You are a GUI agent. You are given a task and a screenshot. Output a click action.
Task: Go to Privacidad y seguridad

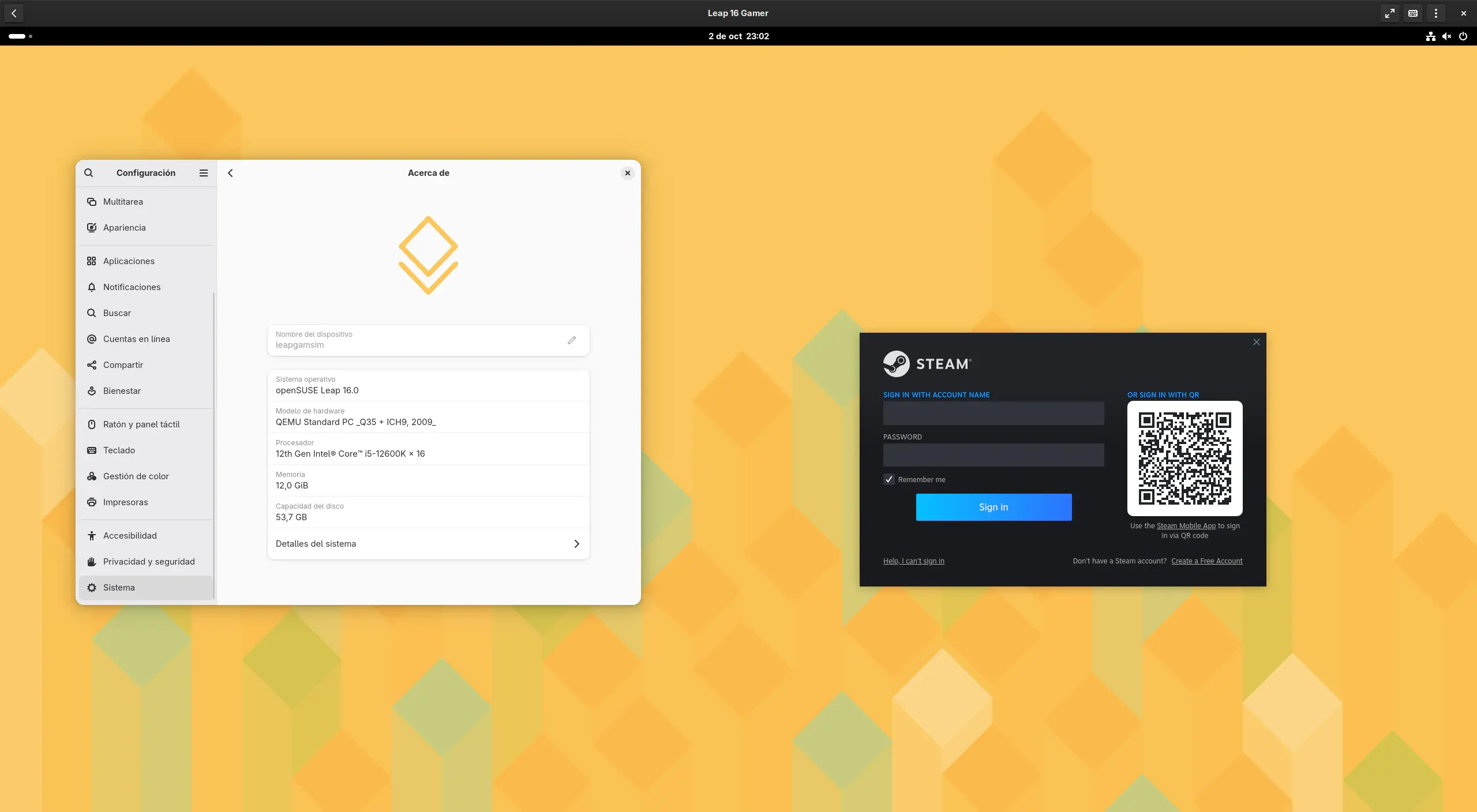(x=148, y=562)
